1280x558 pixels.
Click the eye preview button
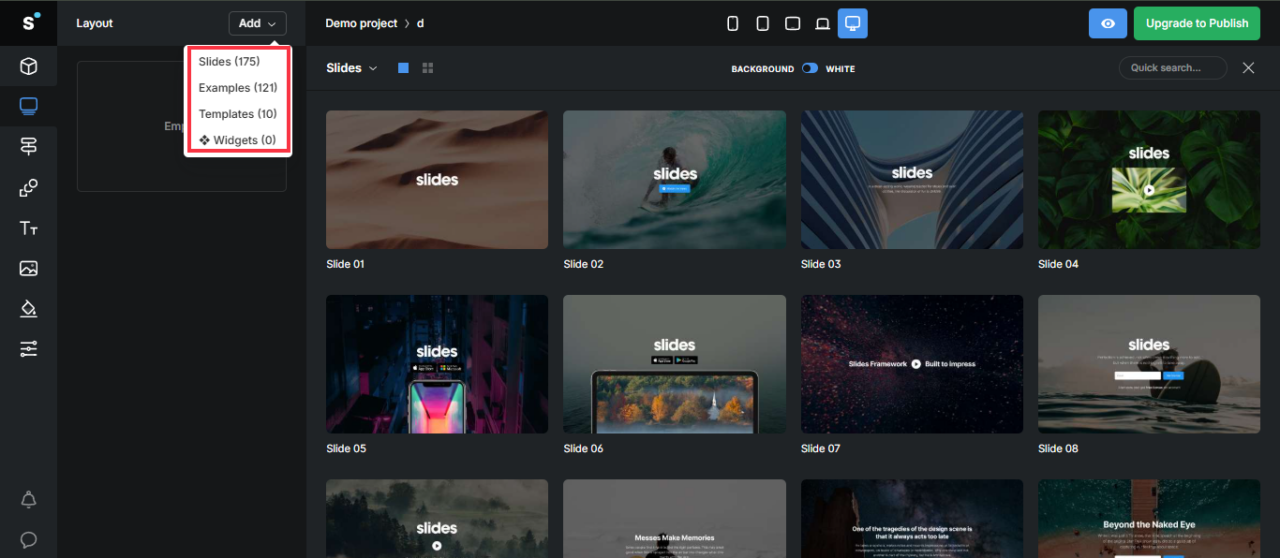click(1108, 23)
